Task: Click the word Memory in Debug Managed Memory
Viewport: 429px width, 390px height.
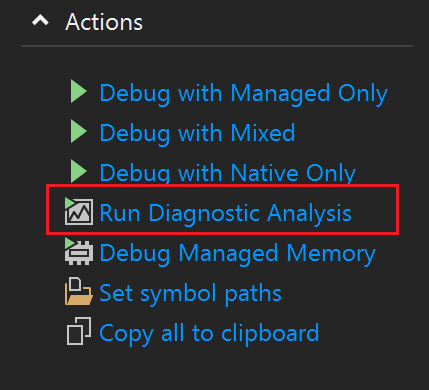Action: tap(331, 254)
